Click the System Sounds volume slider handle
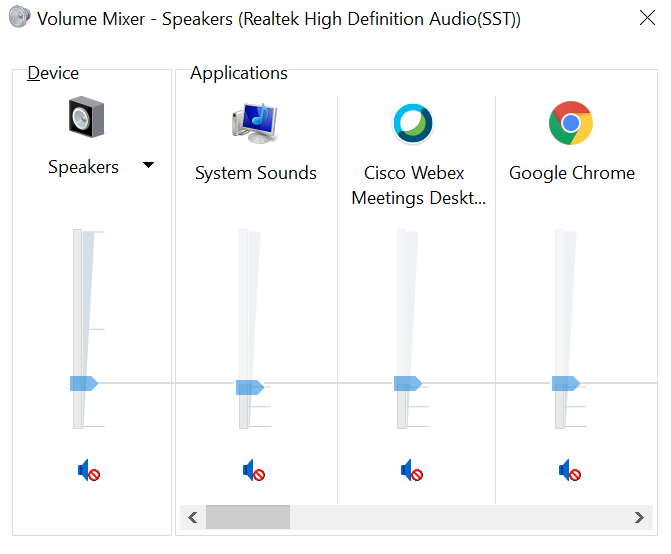 click(249, 387)
